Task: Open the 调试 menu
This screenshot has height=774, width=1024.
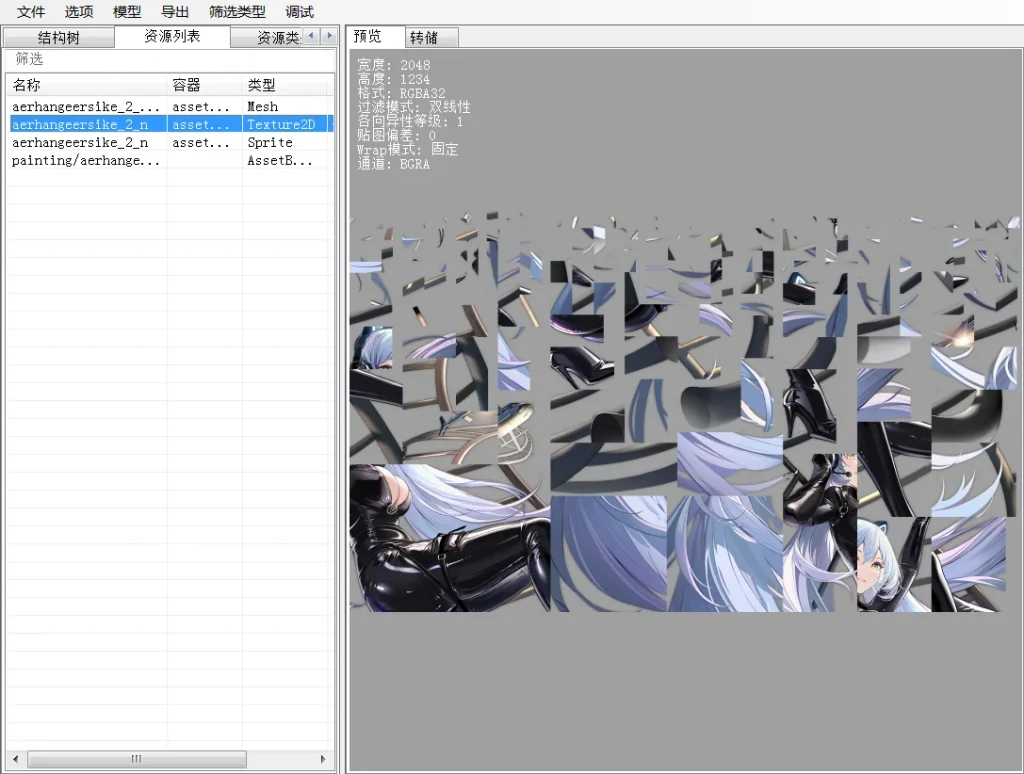Action: [299, 12]
